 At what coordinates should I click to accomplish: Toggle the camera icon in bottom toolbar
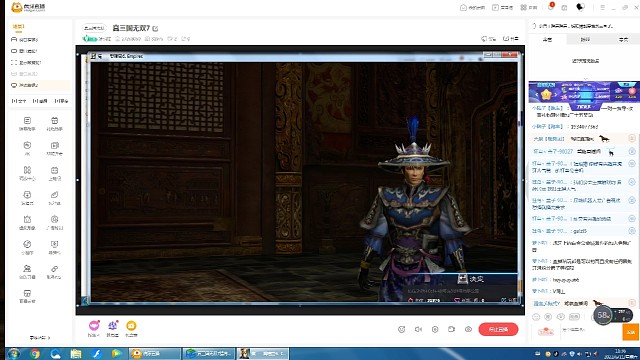[x=451, y=329]
